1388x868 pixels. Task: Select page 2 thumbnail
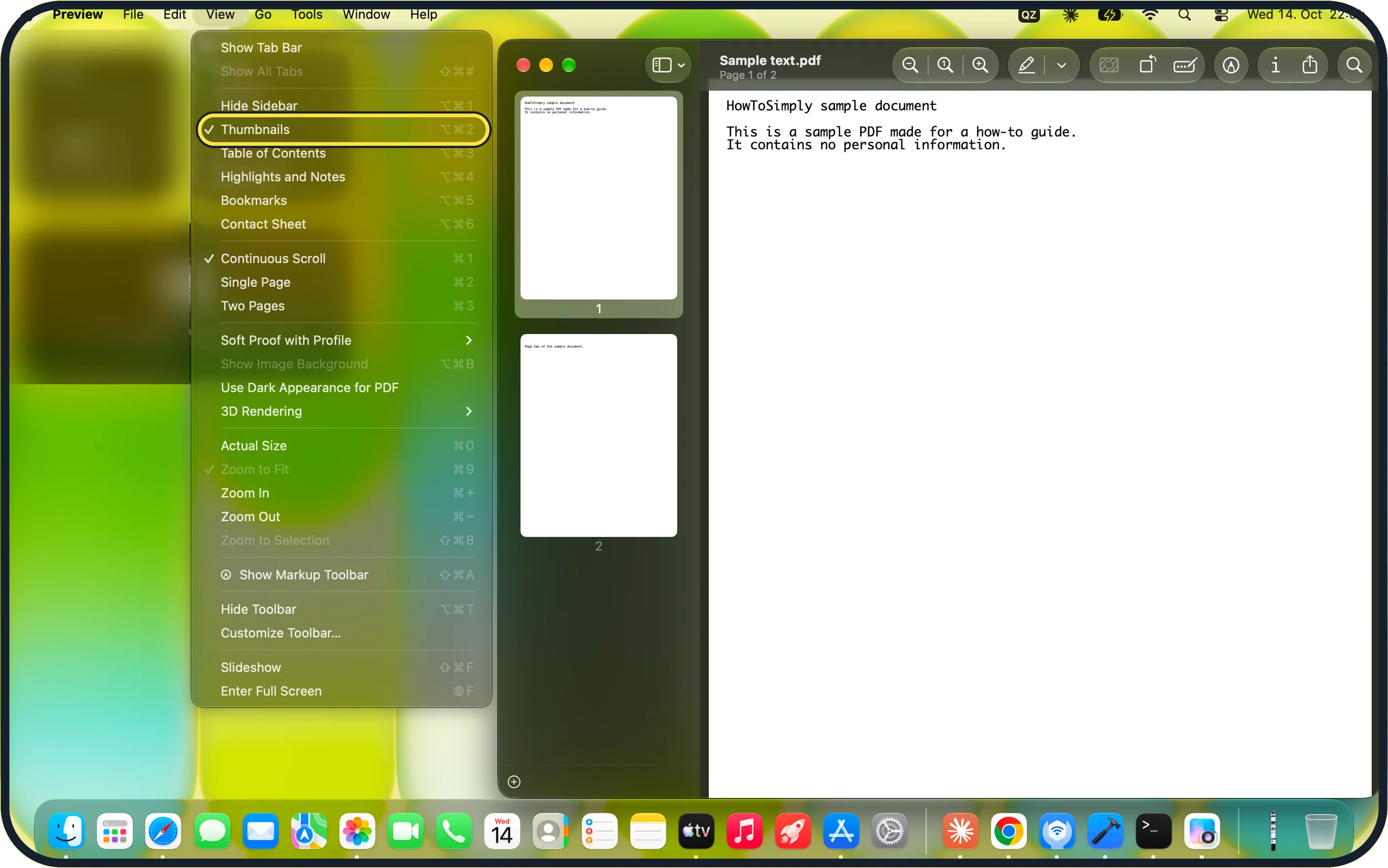pyautogui.click(x=598, y=435)
